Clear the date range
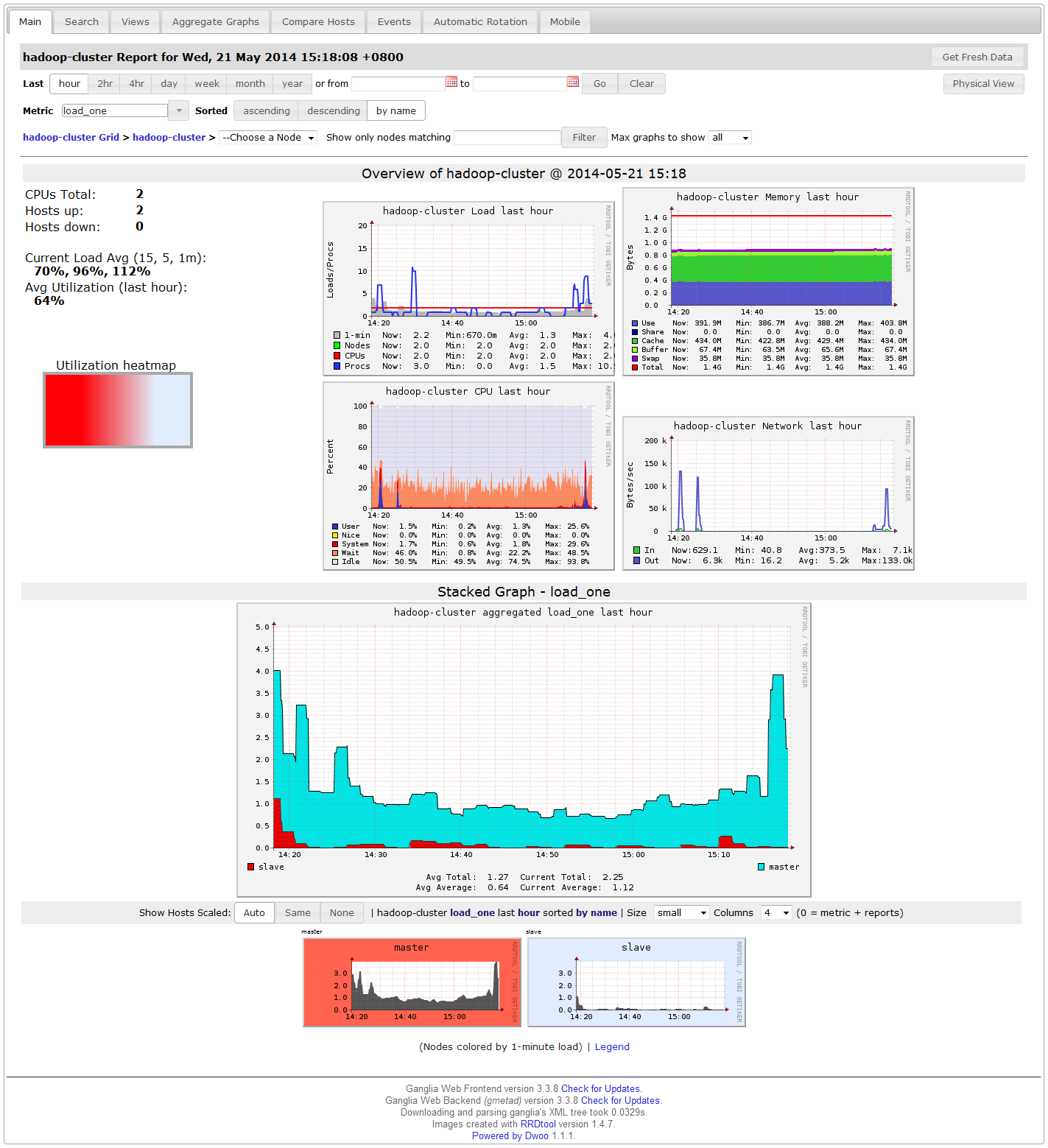Screen dimensions: 1048x1148 point(641,84)
